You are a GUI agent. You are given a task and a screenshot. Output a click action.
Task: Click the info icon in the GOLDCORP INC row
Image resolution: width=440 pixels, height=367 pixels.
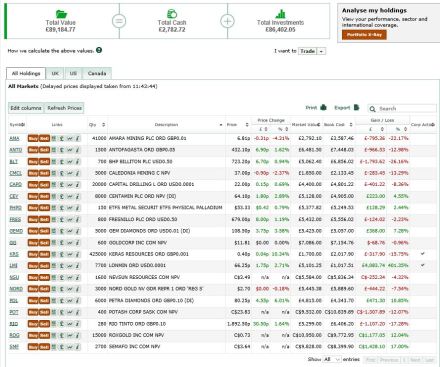point(77,243)
